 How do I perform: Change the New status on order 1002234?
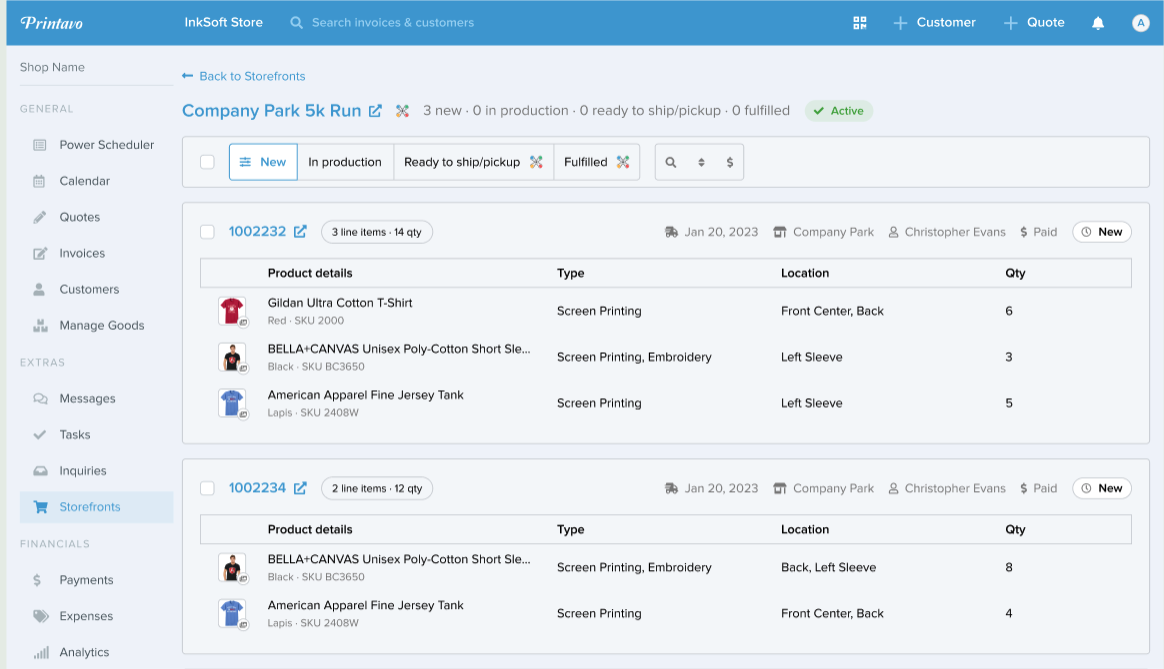click(x=1101, y=489)
